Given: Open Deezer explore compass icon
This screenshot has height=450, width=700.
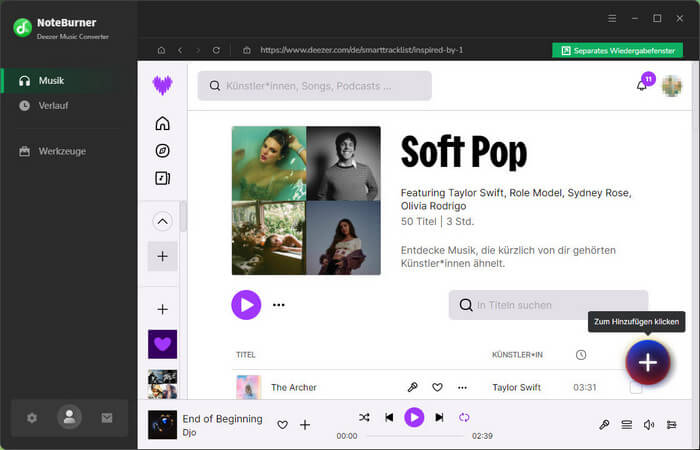Looking at the screenshot, I should pos(162,151).
